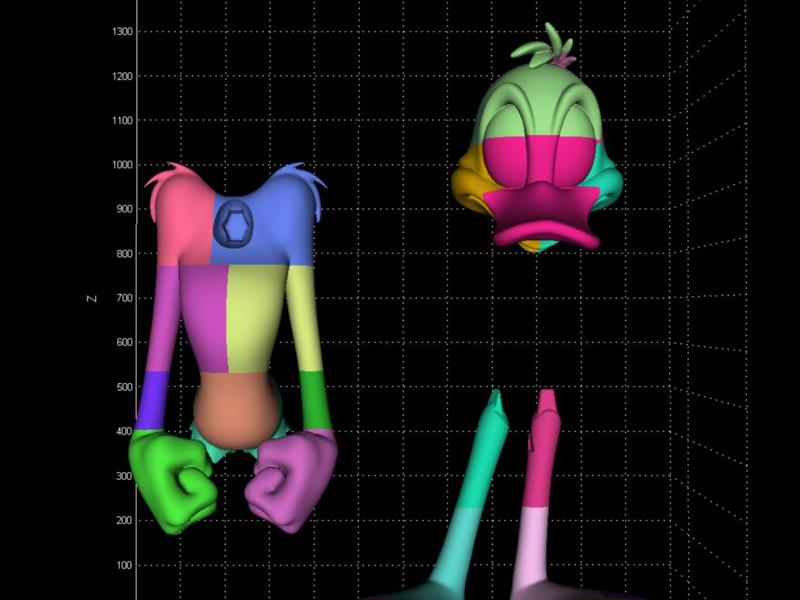Select the teal upper leg segment
Screen dimensions: 800x600
click(x=485, y=454)
